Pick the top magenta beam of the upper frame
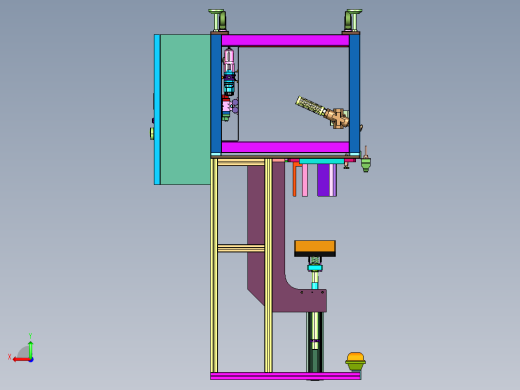The width and height of the screenshot is (520, 390). [x=285, y=40]
